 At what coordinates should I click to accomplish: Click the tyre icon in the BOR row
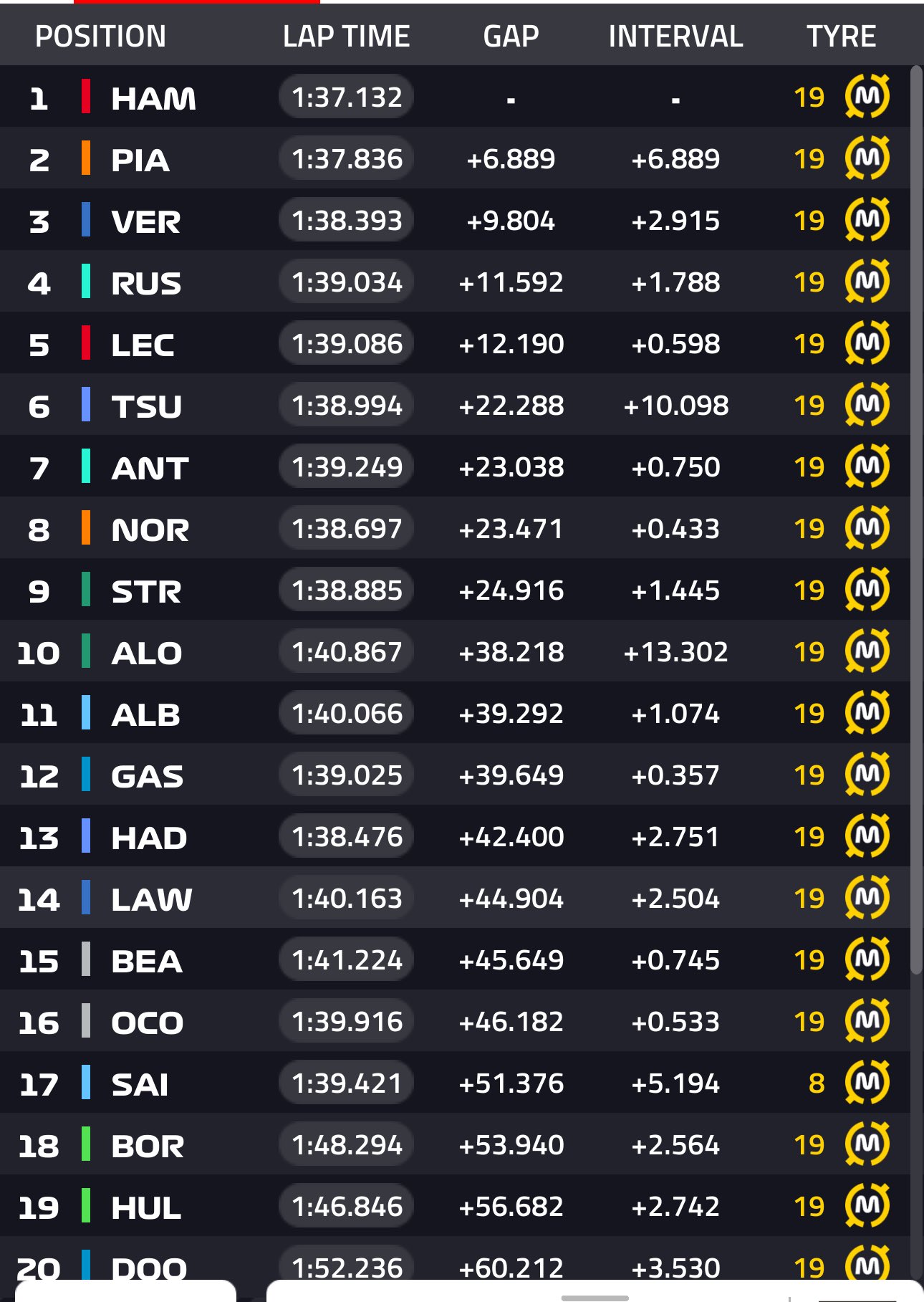coord(867,1144)
